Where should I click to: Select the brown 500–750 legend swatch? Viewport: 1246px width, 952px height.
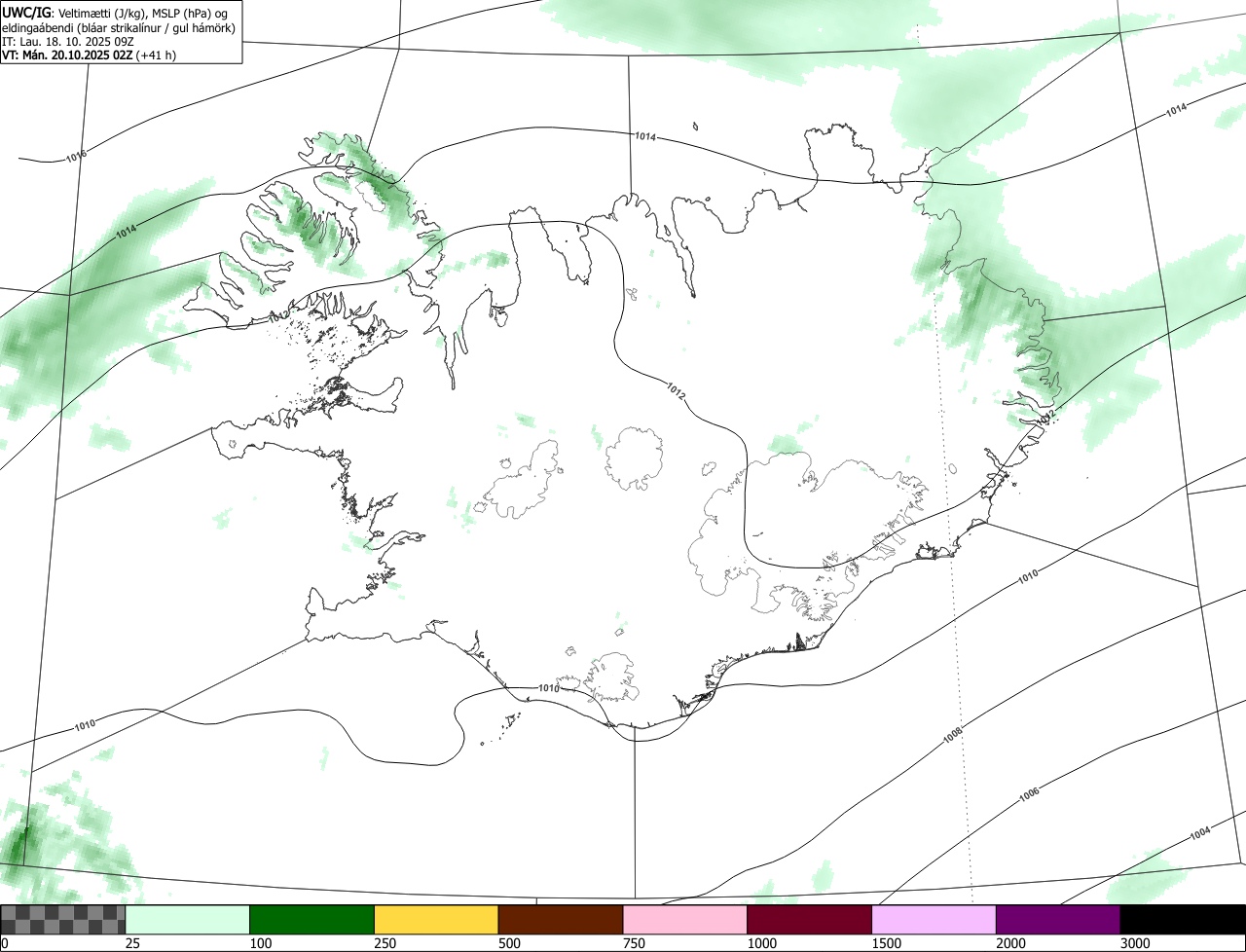click(561, 919)
